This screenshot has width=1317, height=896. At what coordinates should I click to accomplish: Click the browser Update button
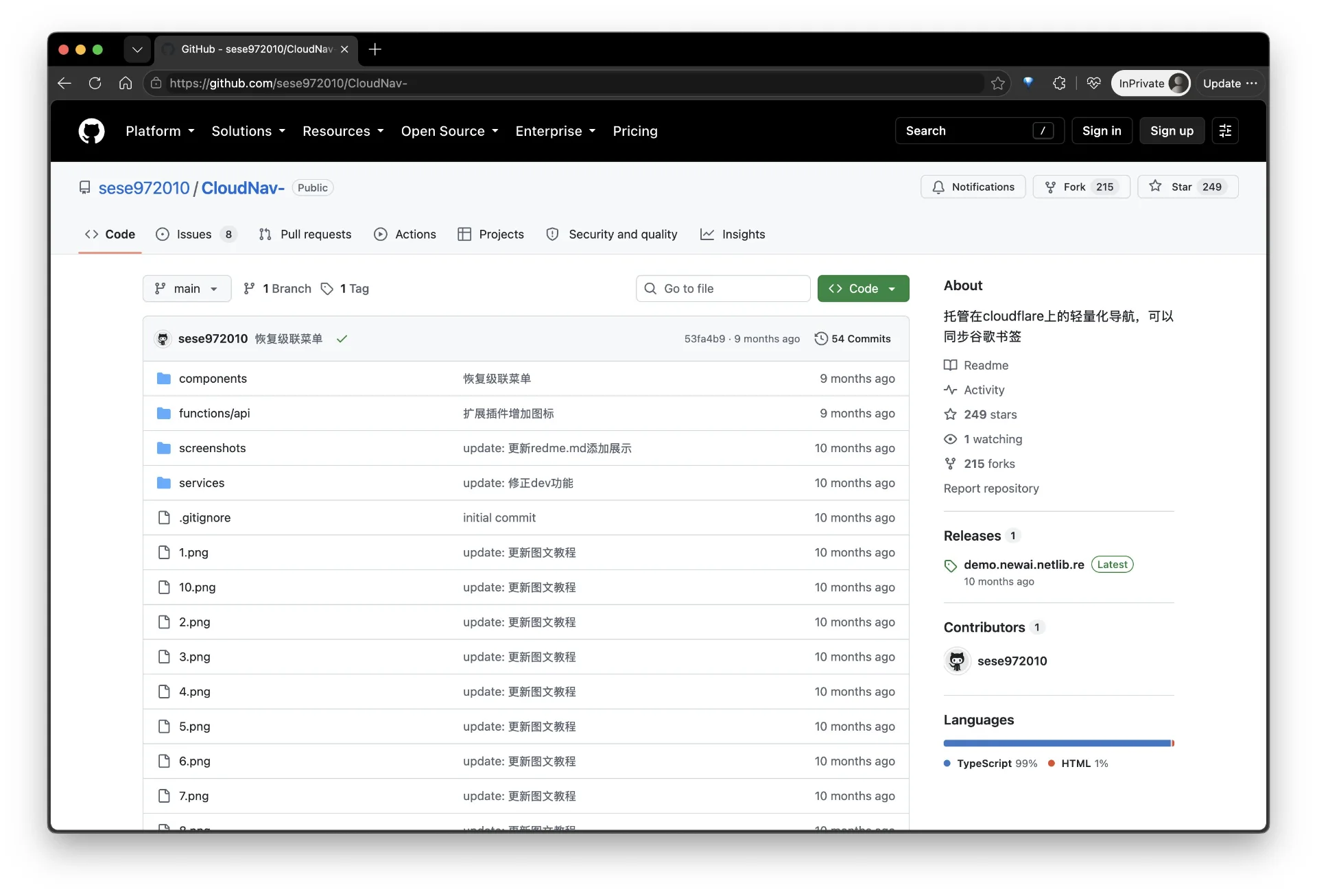1230,83
